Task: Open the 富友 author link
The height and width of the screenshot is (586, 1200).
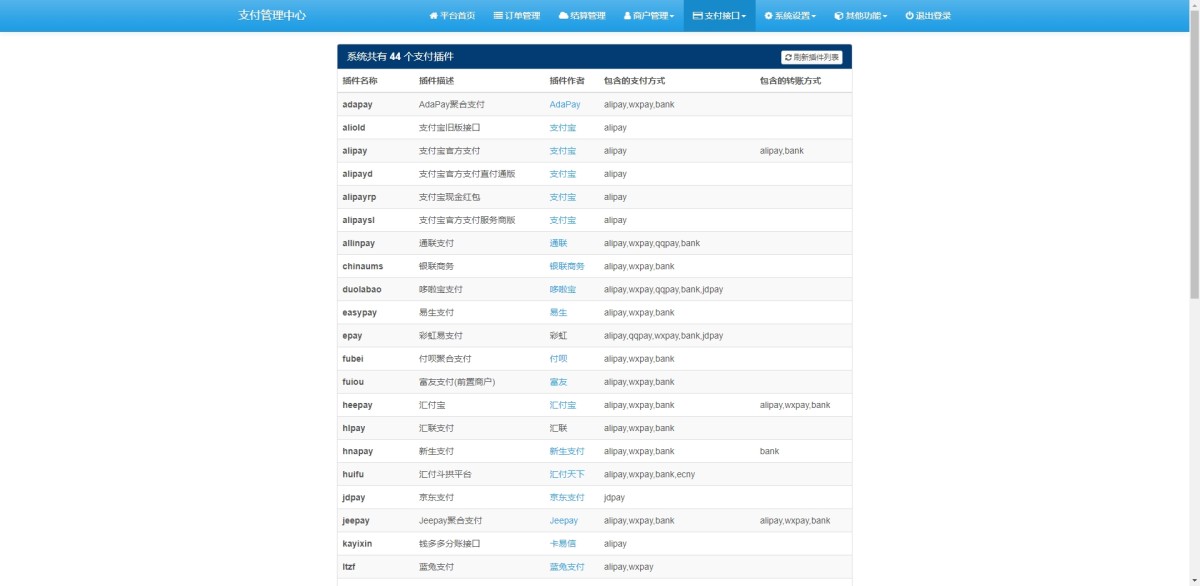Action: [558, 382]
